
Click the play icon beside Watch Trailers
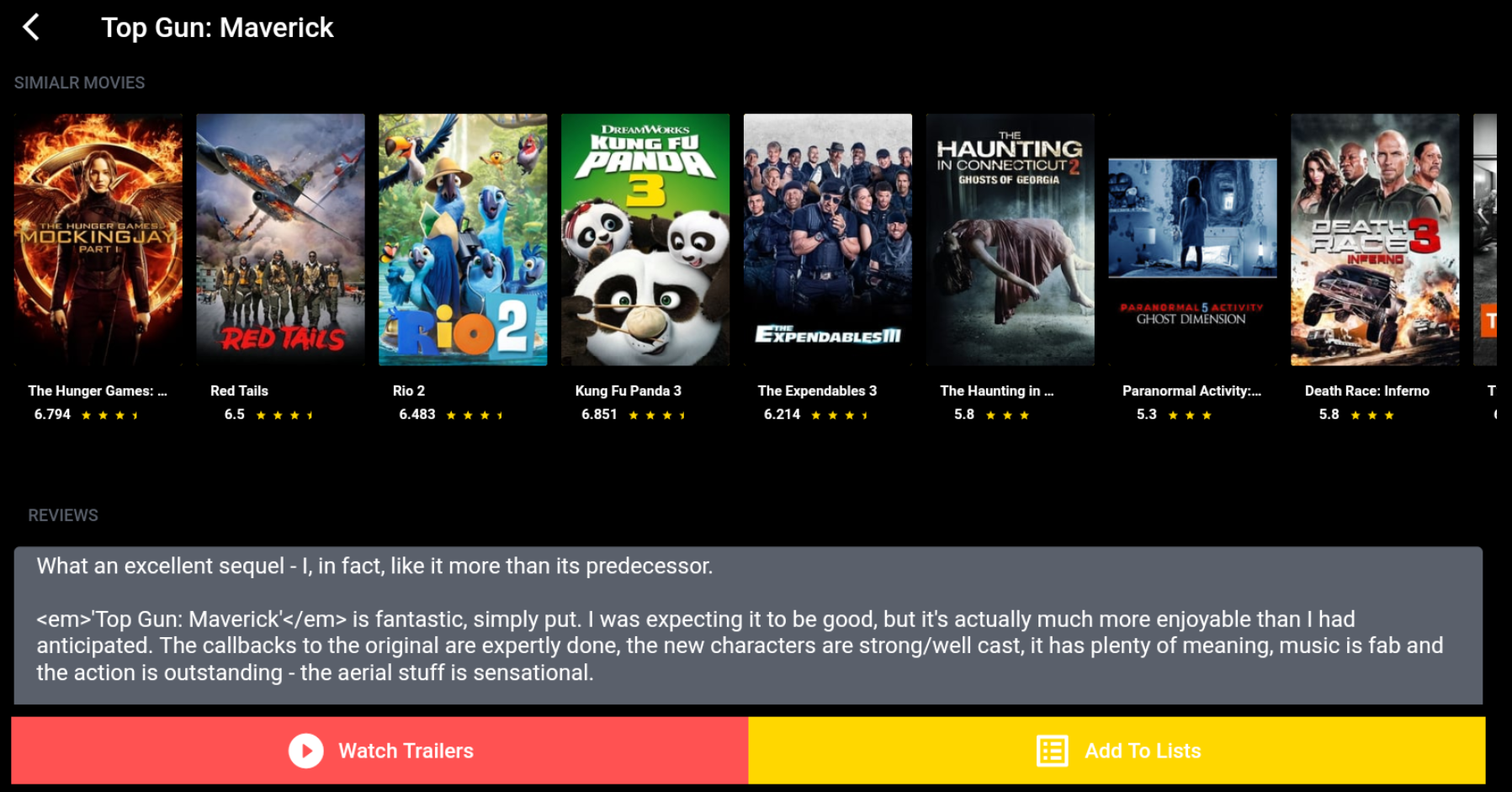[x=305, y=751]
